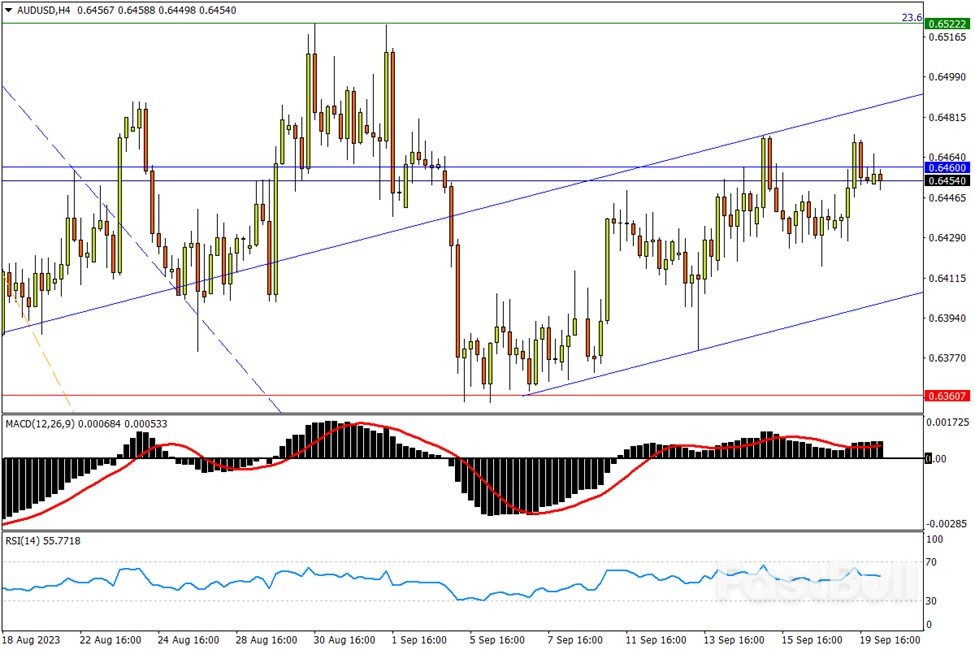
Task: Open the MACD(12,26,9) indicator label
Action: pyautogui.click(x=45, y=424)
